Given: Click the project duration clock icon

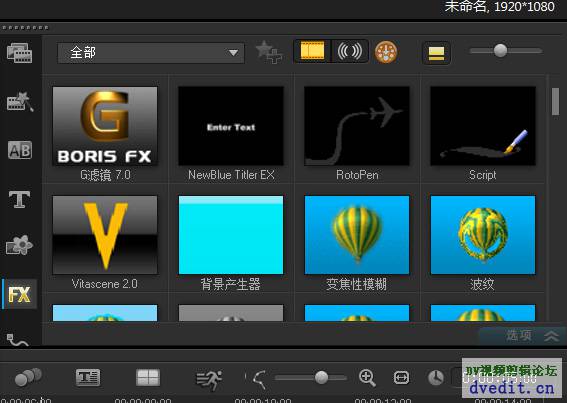Looking at the screenshot, I should [x=436, y=378].
